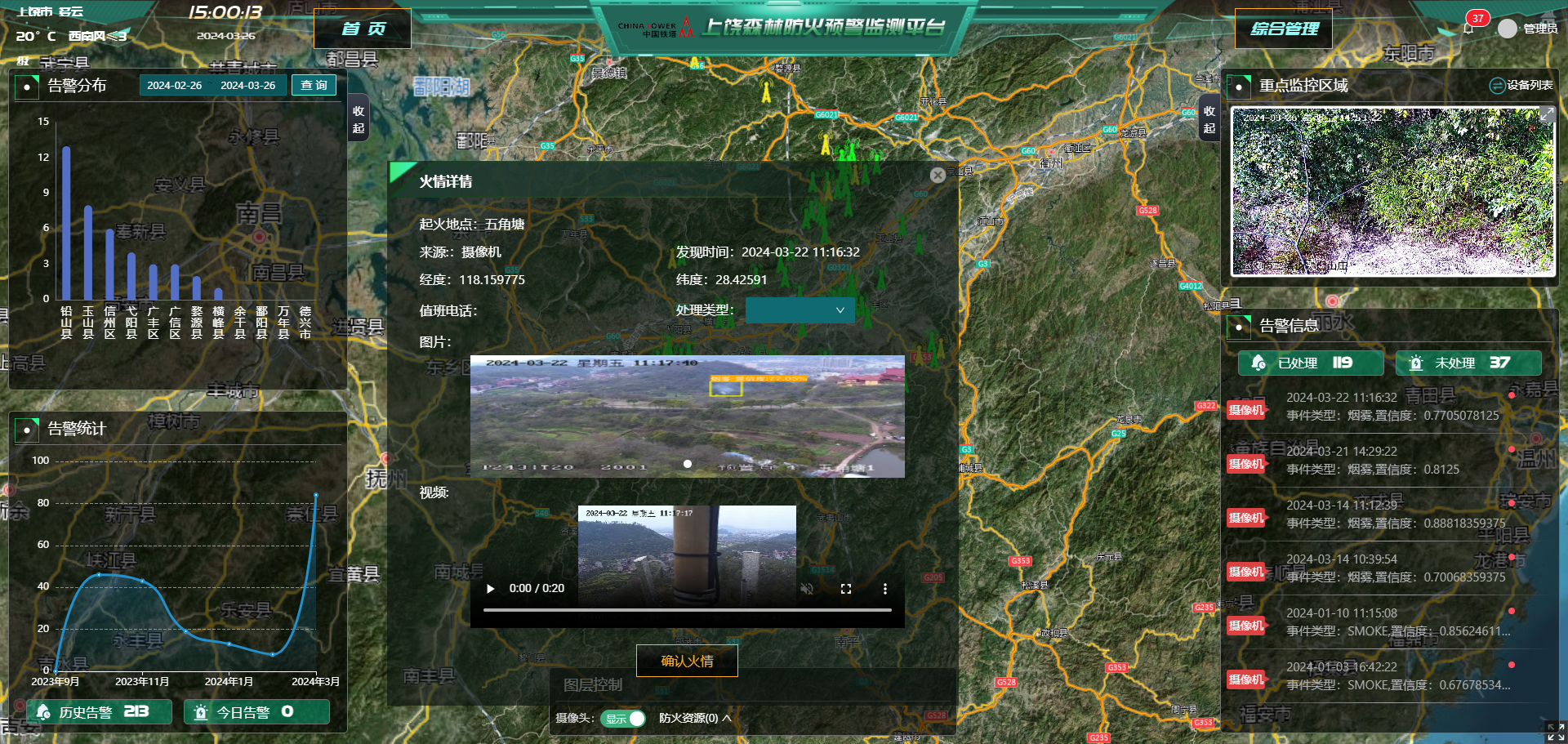Enter video fullscreen mode
The width and height of the screenshot is (1568, 744).
tap(846, 589)
